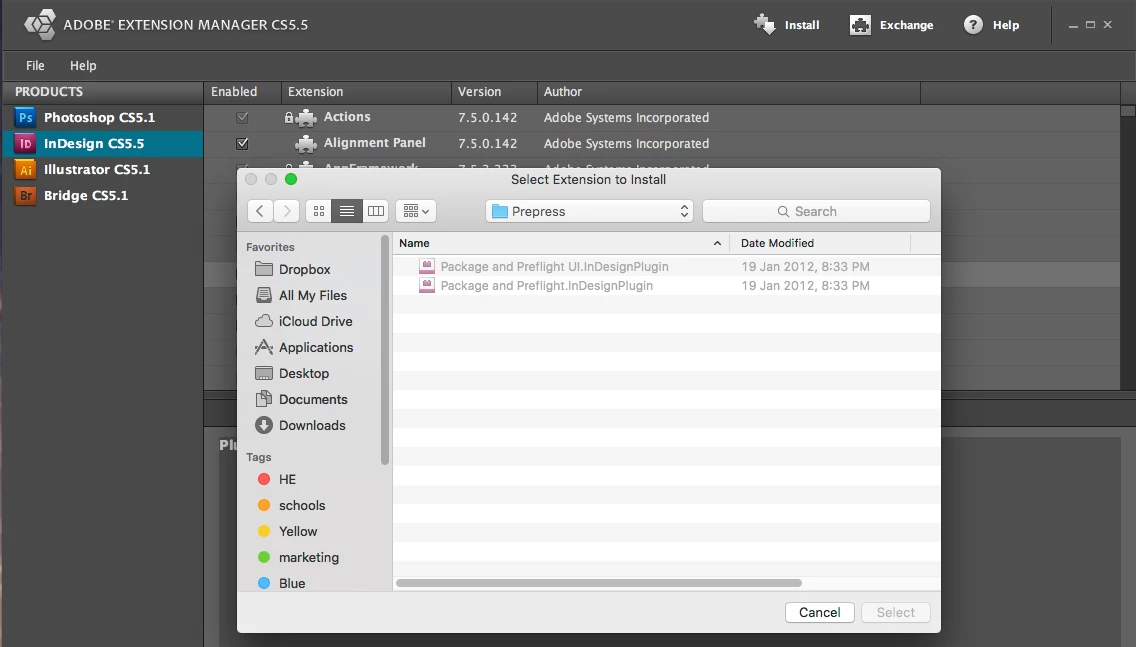Sort by the Author column header
1136x647 pixels.
(728, 92)
